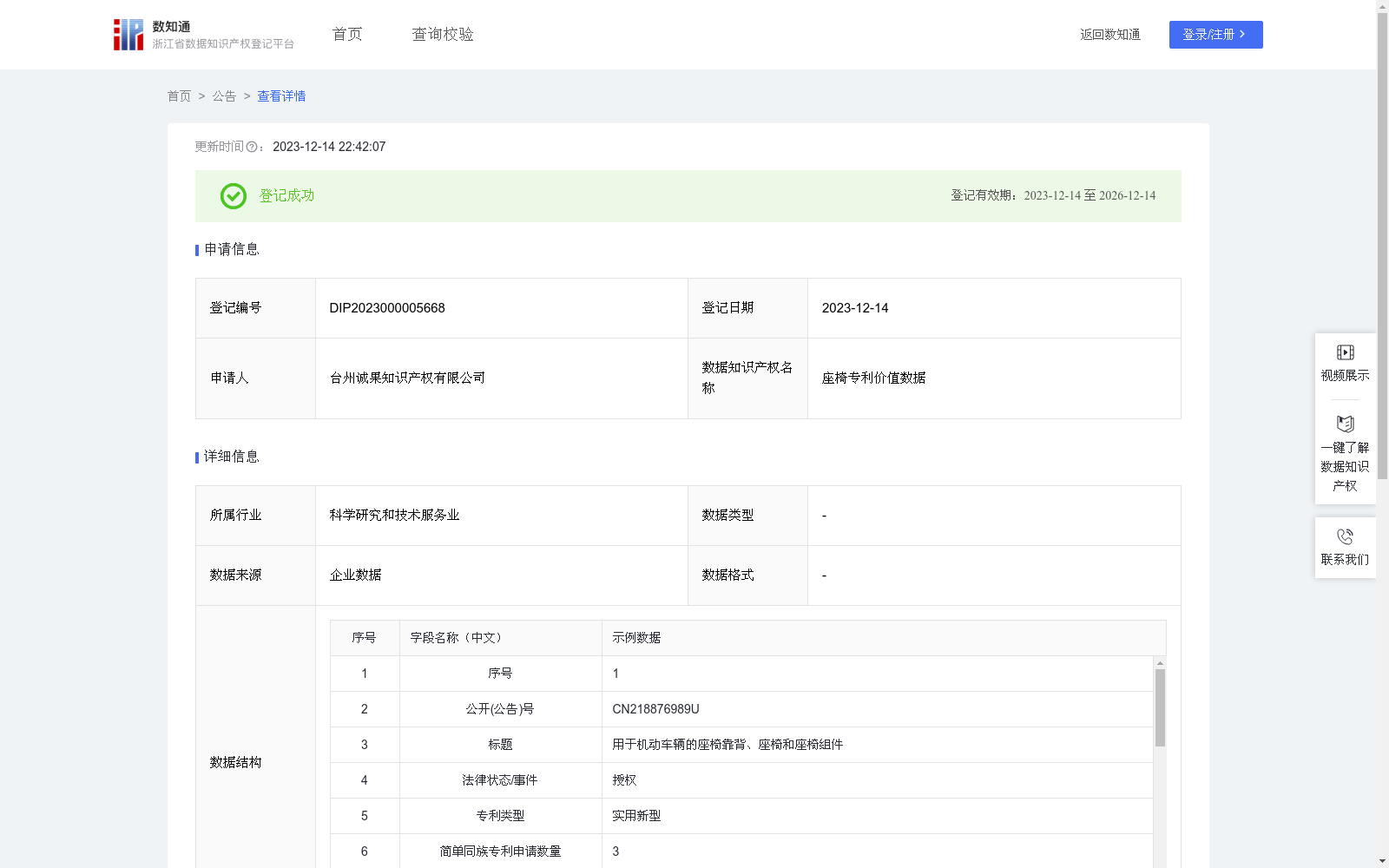This screenshot has height=868, width=1389.
Task: Click the data structure table scrollbar thumb
Action: 1160,707
